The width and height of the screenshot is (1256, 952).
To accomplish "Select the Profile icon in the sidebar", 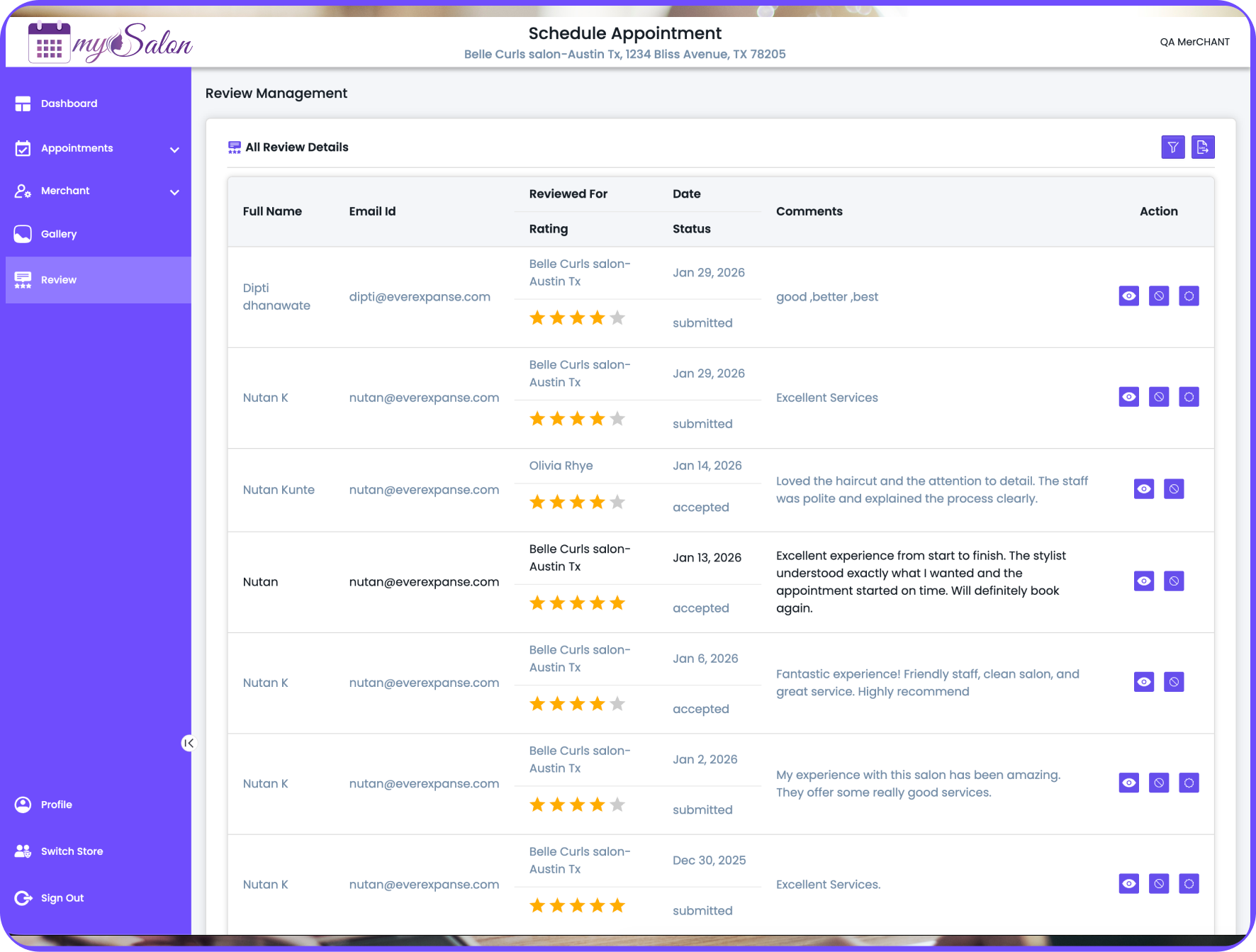I will [x=22, y=804].
